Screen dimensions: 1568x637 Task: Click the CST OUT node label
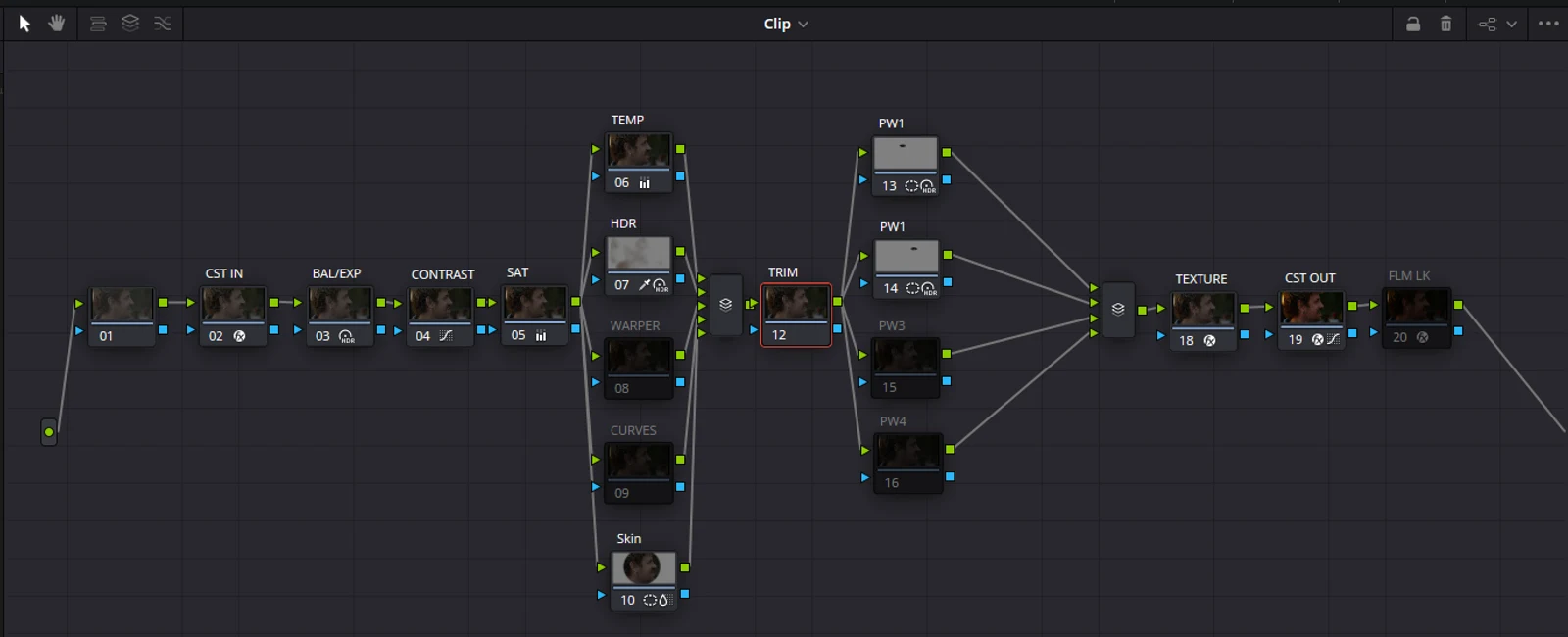coord(1310,278)
